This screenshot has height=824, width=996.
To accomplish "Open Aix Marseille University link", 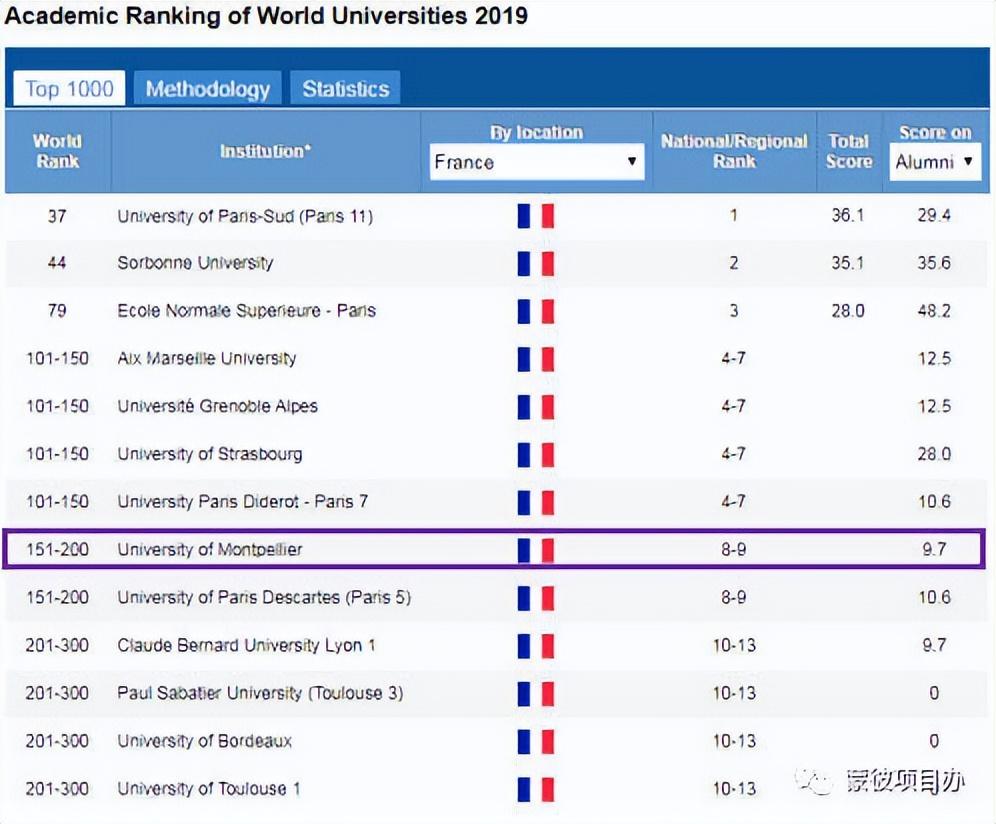I will (x=206, y=358).
